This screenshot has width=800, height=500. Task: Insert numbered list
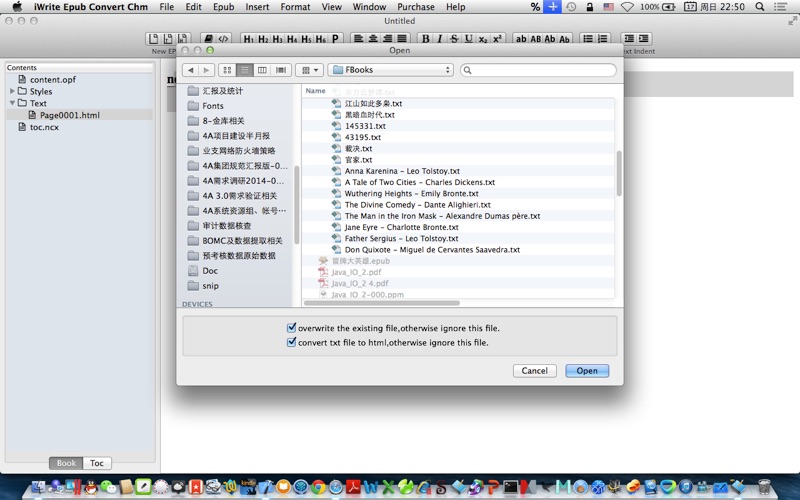coord(603,39)
